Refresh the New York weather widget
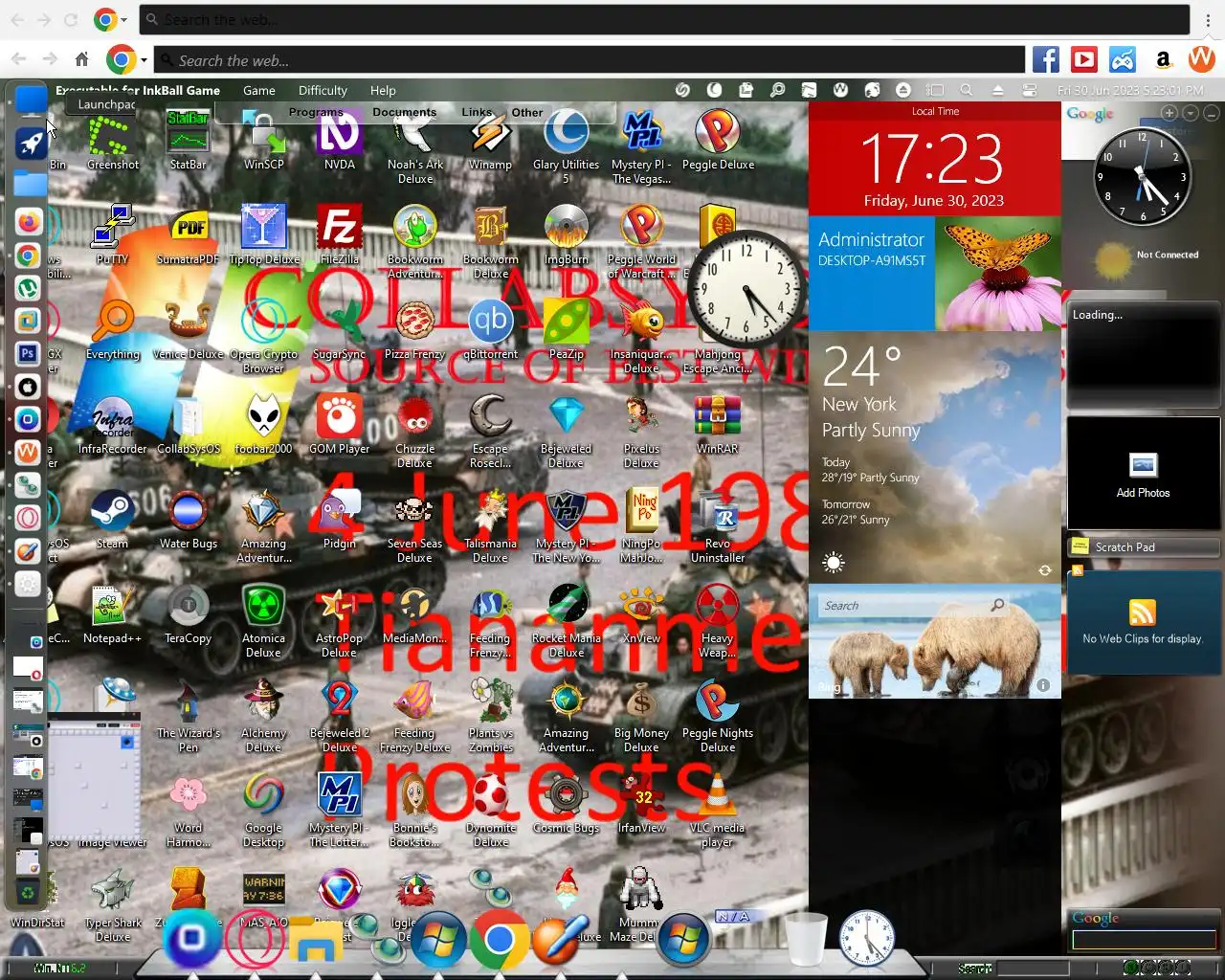Screen dimensions: 1225x980 pos(1045,570)
